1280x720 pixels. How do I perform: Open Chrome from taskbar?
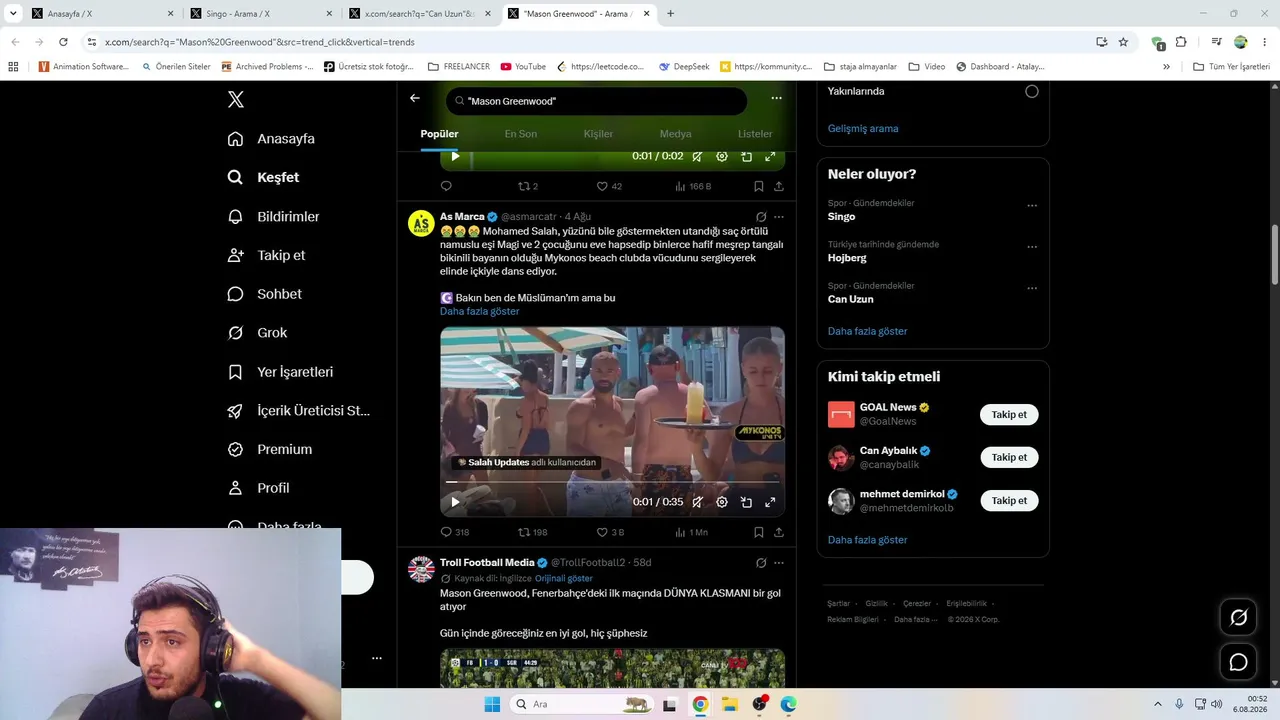pos(700,704)
